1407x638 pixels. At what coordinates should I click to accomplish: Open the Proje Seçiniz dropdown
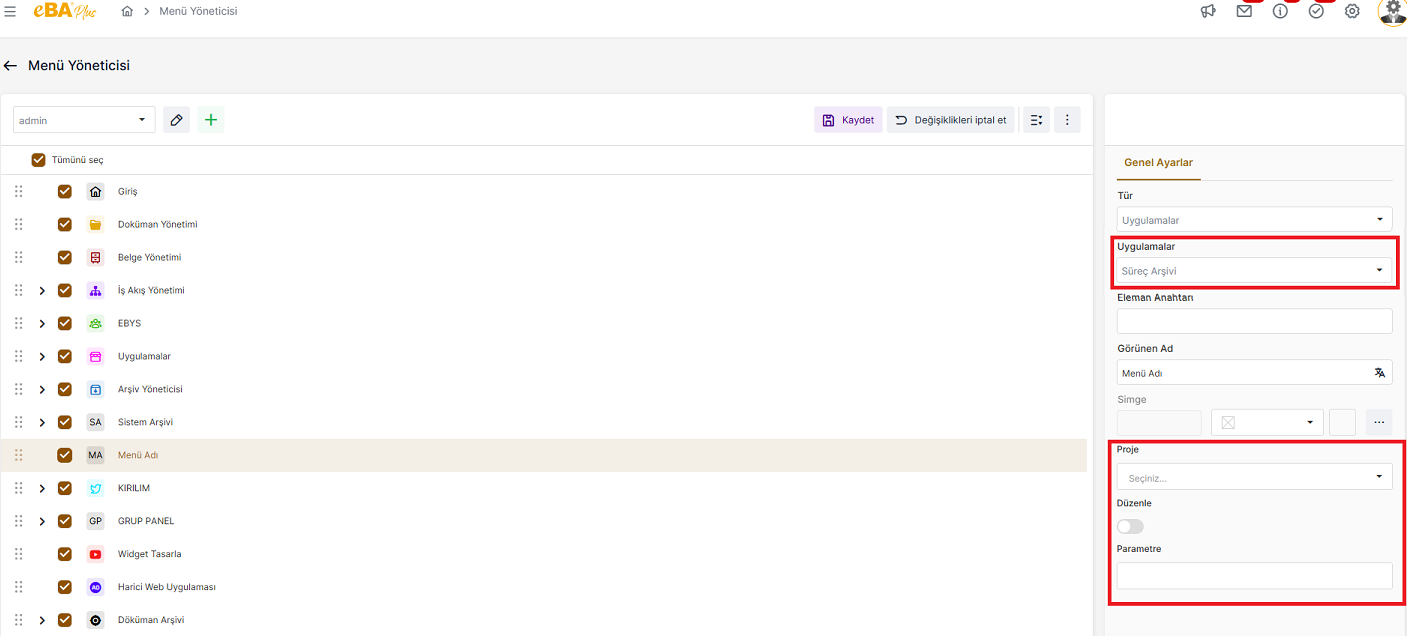pyautogui.click(x=1254, y=477)
